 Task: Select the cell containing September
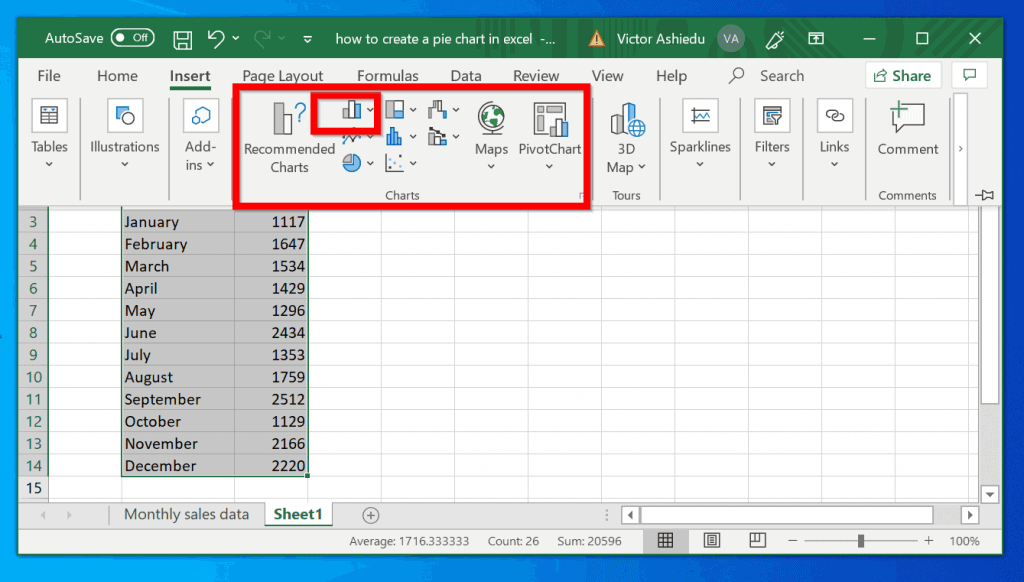[x=178, y=399]
